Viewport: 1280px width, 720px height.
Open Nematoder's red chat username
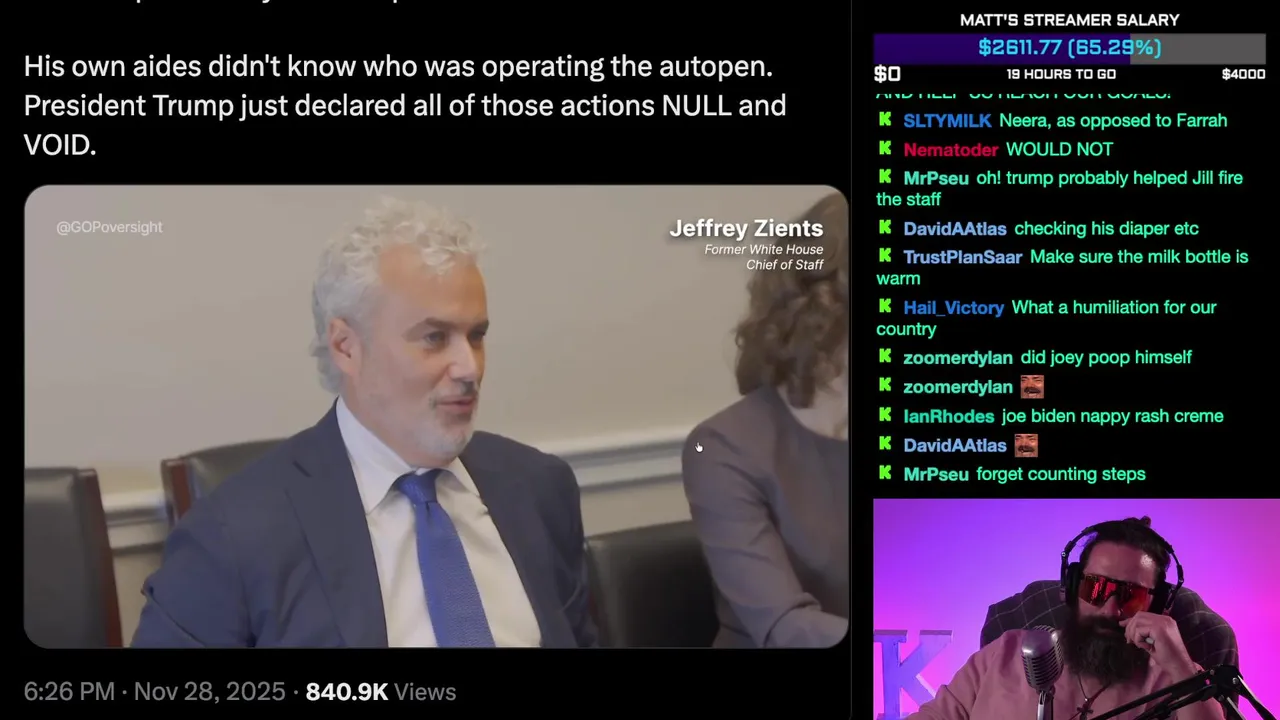coord(950,149)
